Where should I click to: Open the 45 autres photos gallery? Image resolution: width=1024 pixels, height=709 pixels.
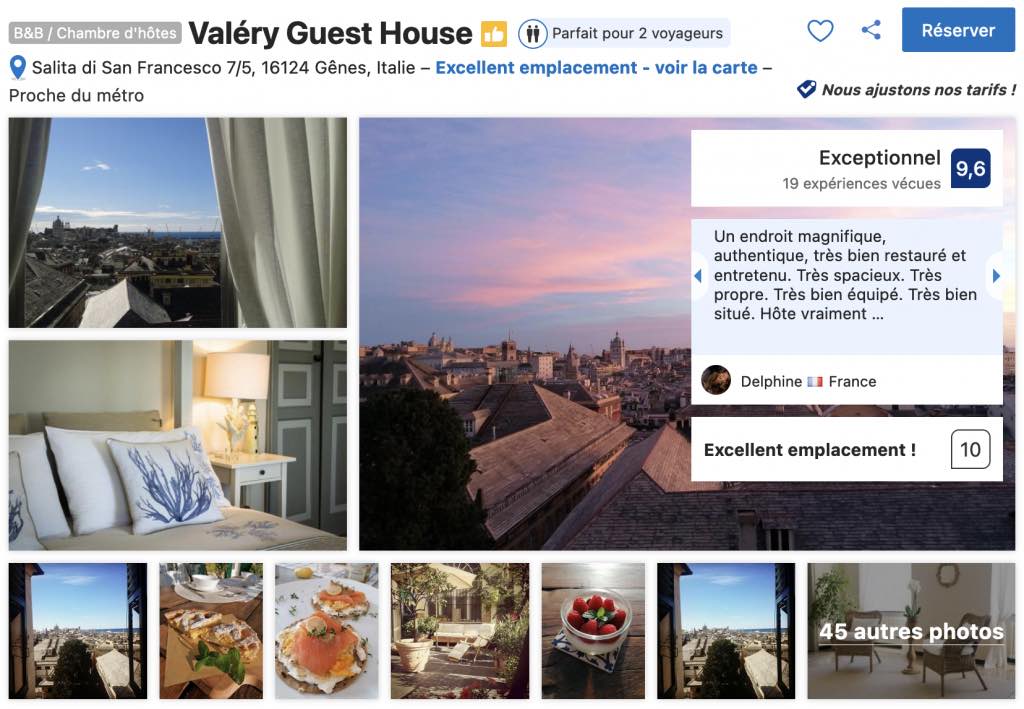coord(911,631)
